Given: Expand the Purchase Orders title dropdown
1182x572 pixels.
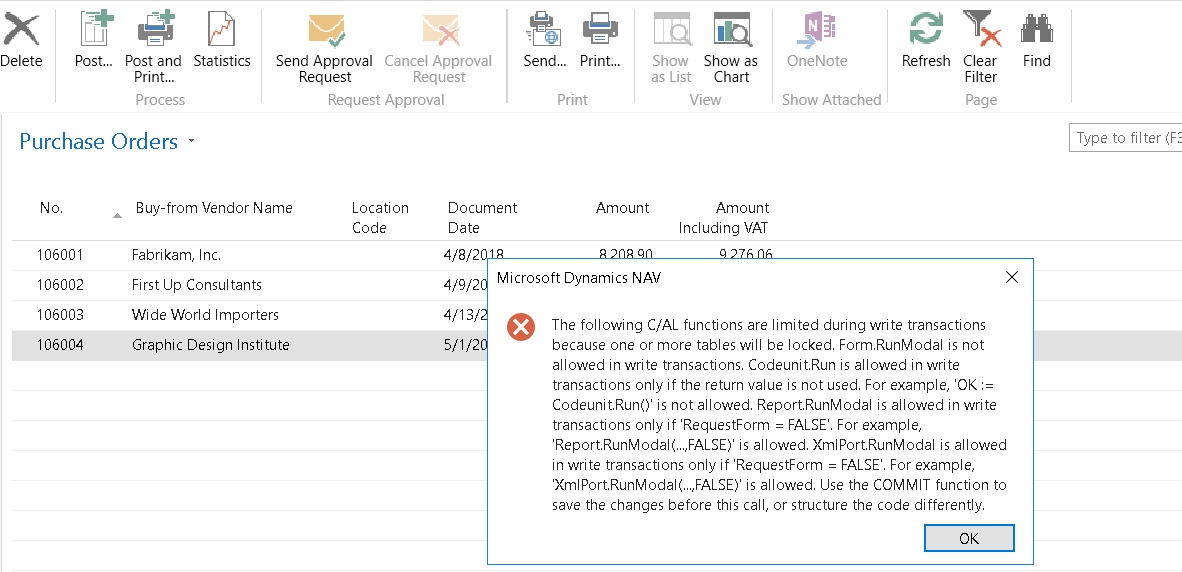Looking at the screenshot, I should [x=191, y=141].
